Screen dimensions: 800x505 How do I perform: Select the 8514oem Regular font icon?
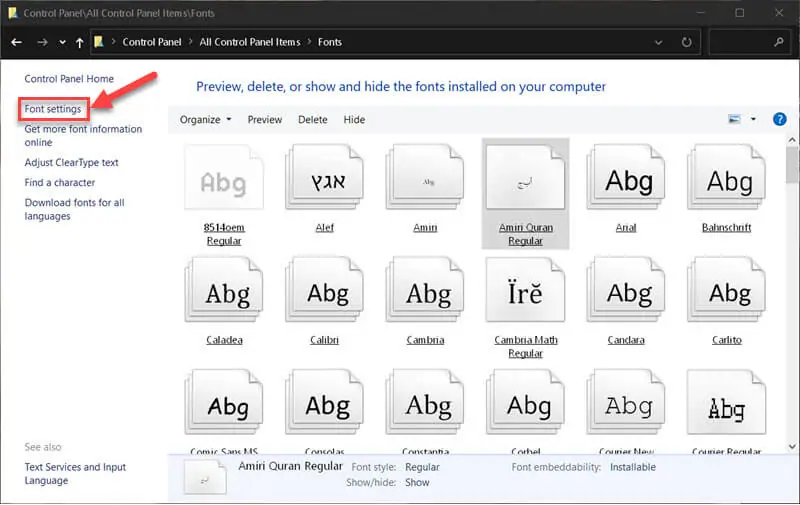[224, 177]
